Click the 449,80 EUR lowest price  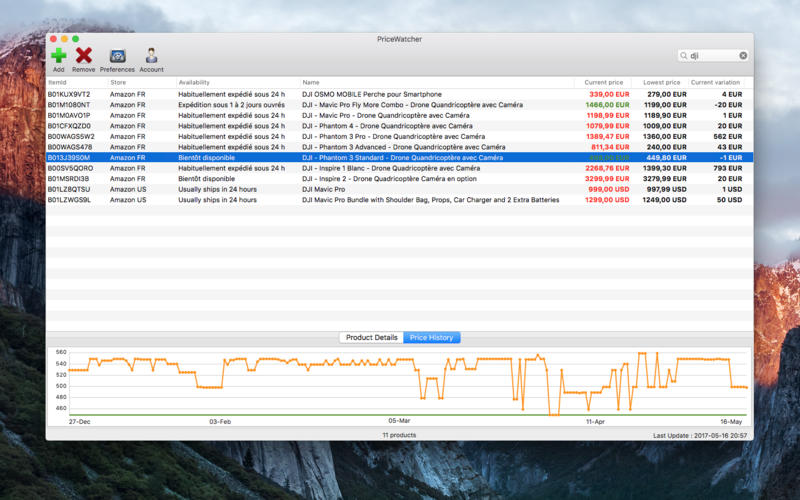pyautogui.click(x=666, y=158)
